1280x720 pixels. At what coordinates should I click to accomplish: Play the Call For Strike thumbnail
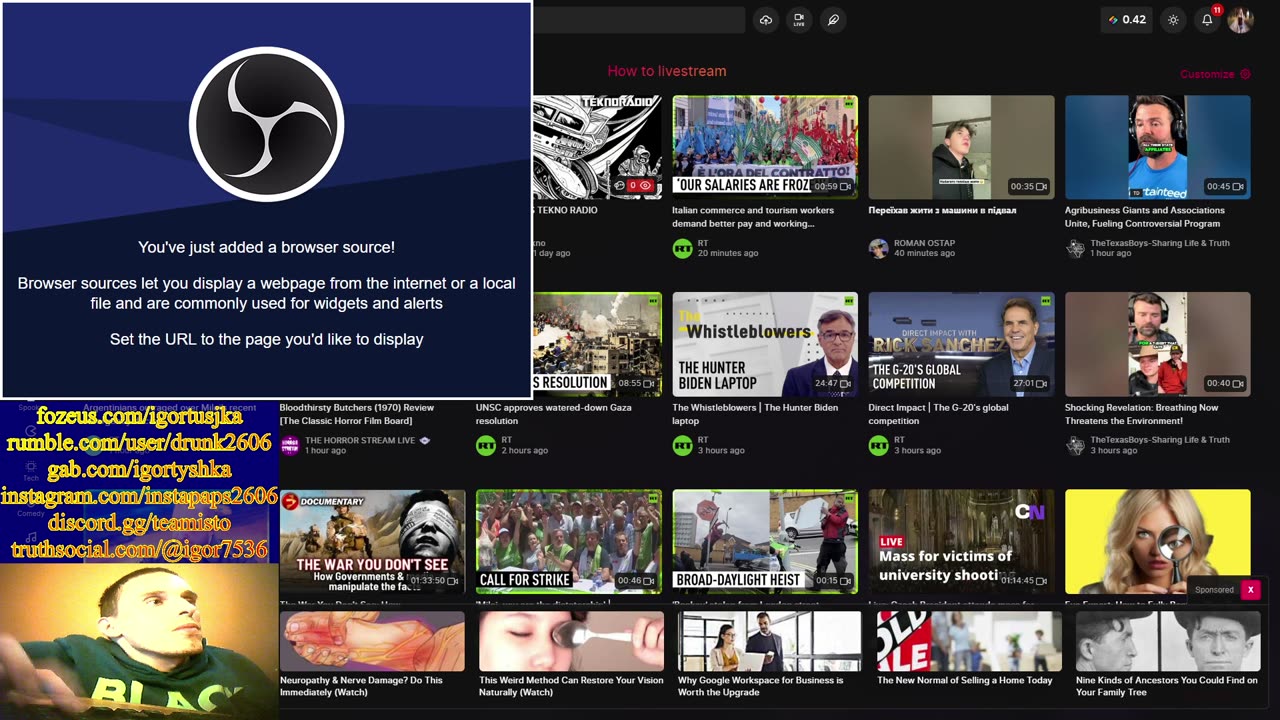pyautogui.click(x=569, y=541)
